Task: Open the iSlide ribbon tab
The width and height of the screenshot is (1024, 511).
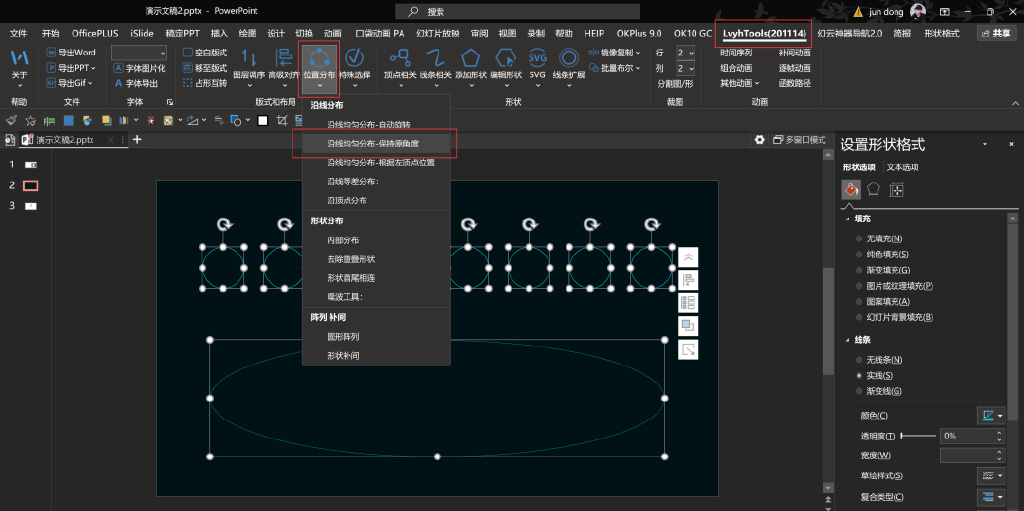Action: click(142, 33)
